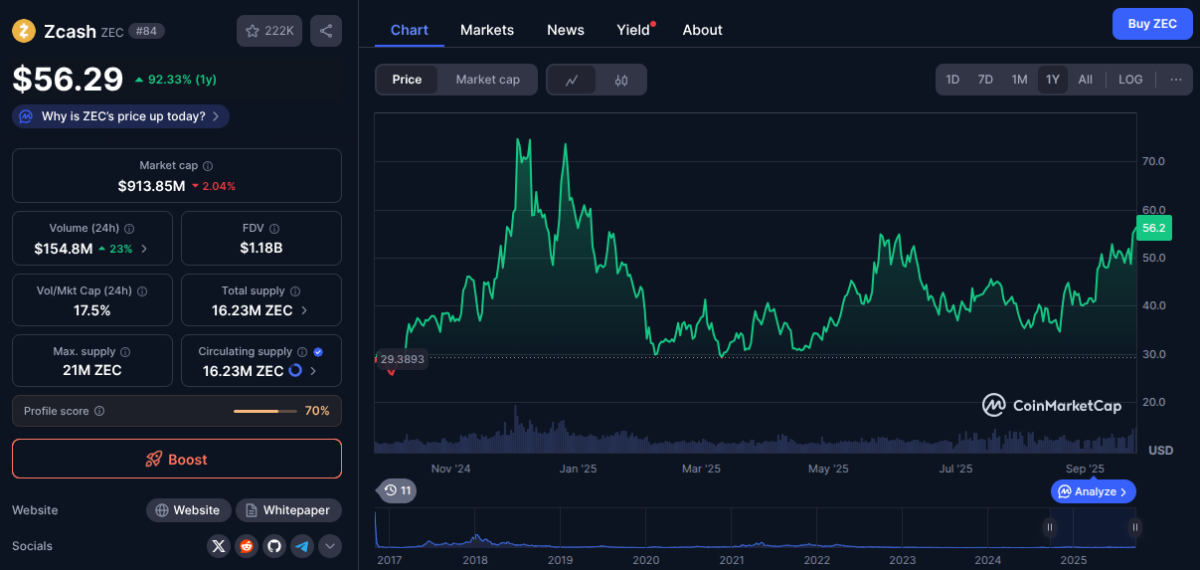1200x570 pixels.
Task: Select the Price toggle
Action: (x=407, y=80)
